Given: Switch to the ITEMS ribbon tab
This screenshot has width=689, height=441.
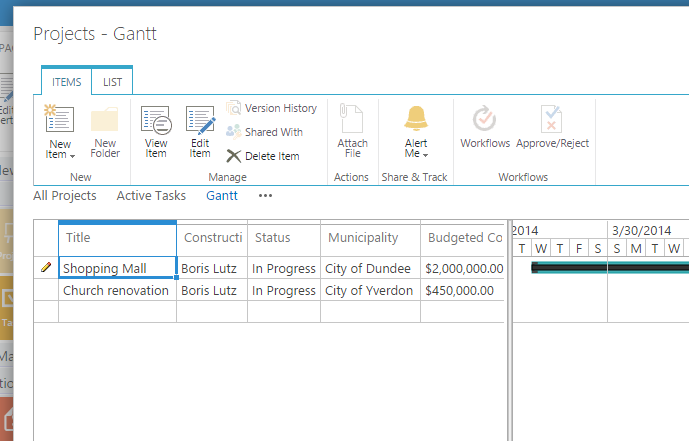Looking at the screenshot, I should click(x=66, y=82).
